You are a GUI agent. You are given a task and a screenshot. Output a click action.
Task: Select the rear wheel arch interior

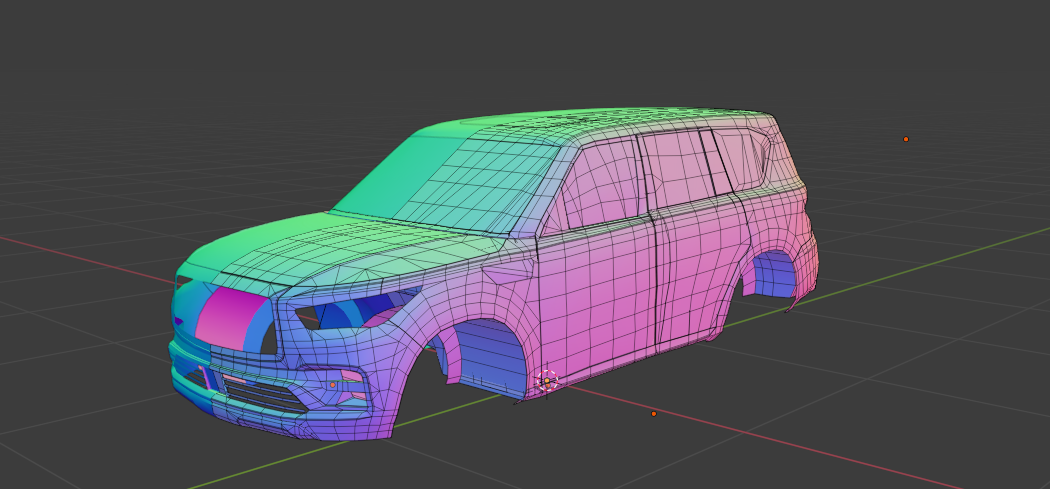(x=773, y=275)
